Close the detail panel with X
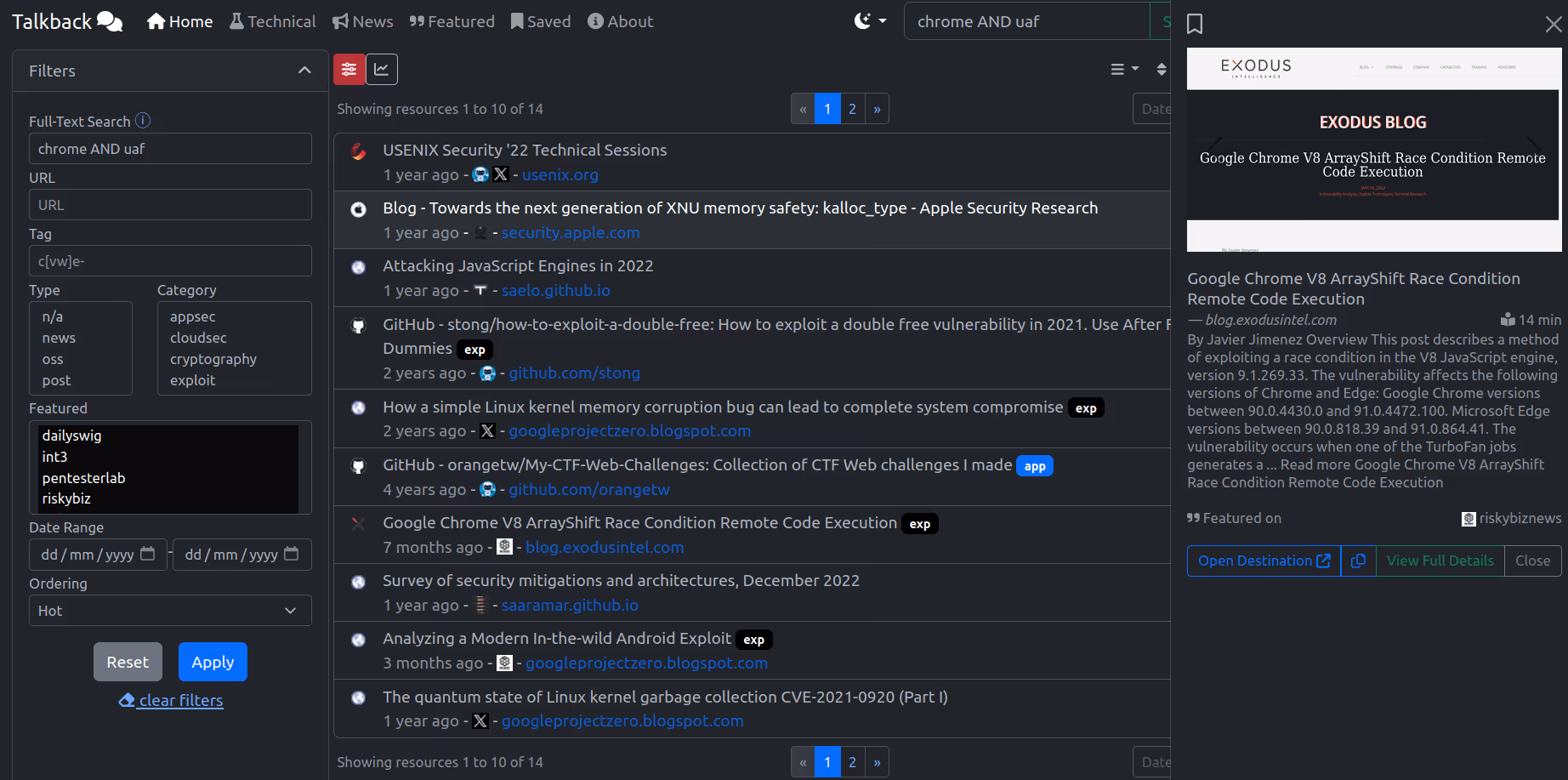1568x780 pixels. (1553, 24)
